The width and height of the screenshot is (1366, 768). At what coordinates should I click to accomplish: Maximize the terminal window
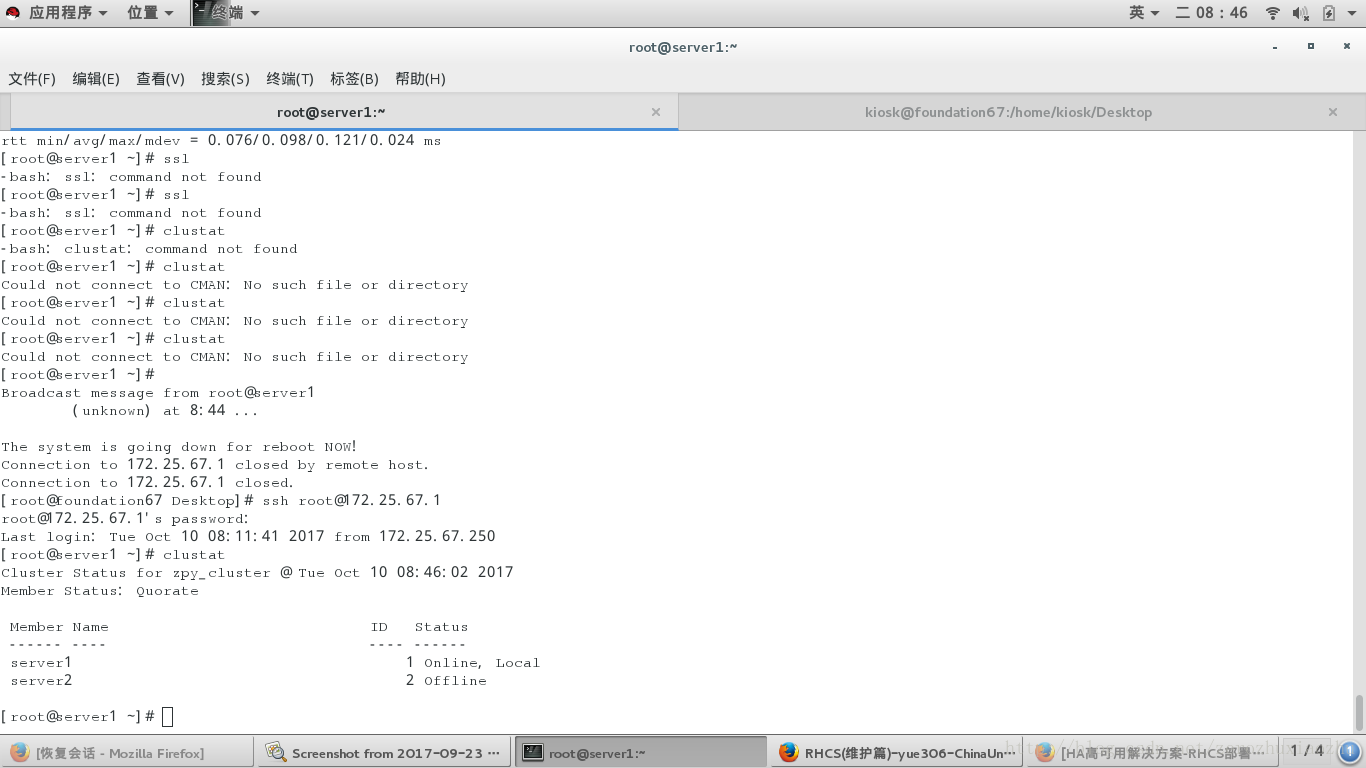coord(1311,46)
